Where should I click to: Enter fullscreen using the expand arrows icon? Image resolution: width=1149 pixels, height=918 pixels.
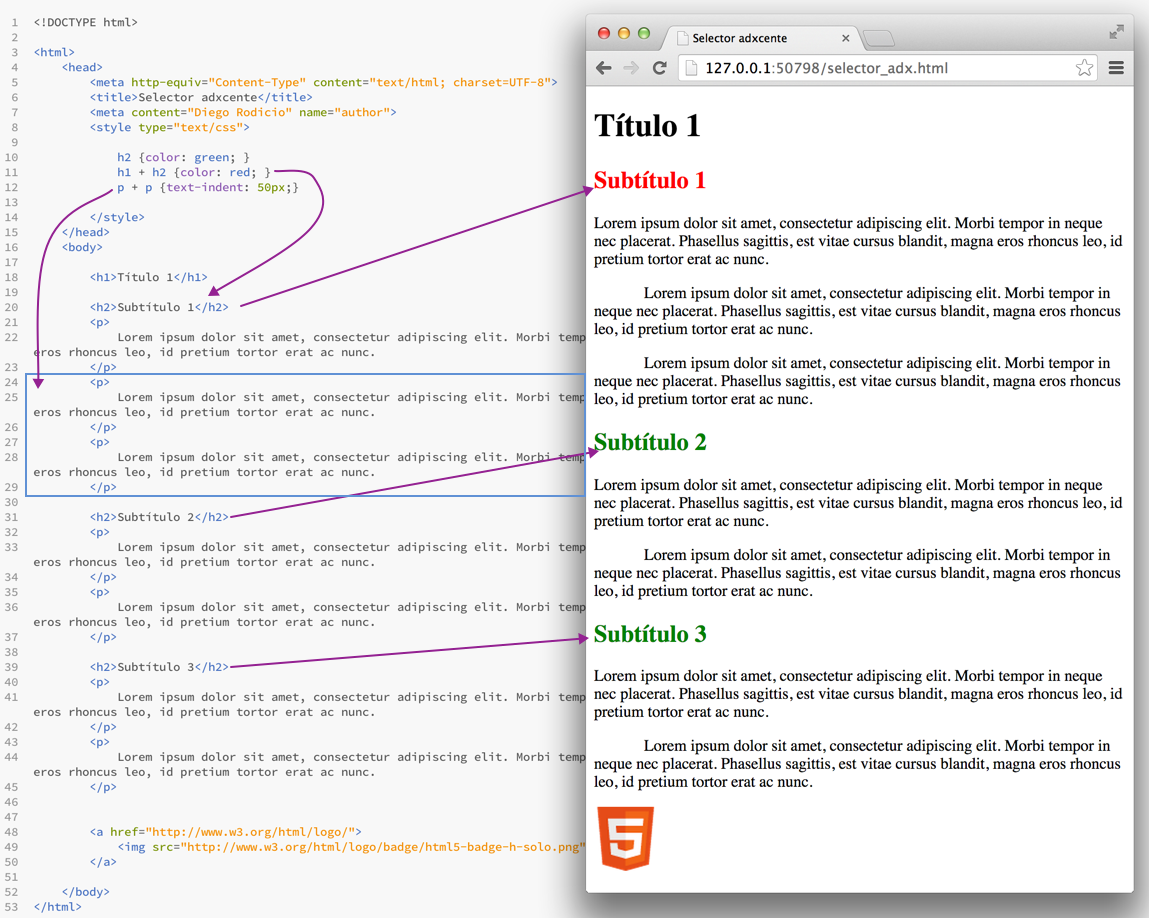[1116, 32]
